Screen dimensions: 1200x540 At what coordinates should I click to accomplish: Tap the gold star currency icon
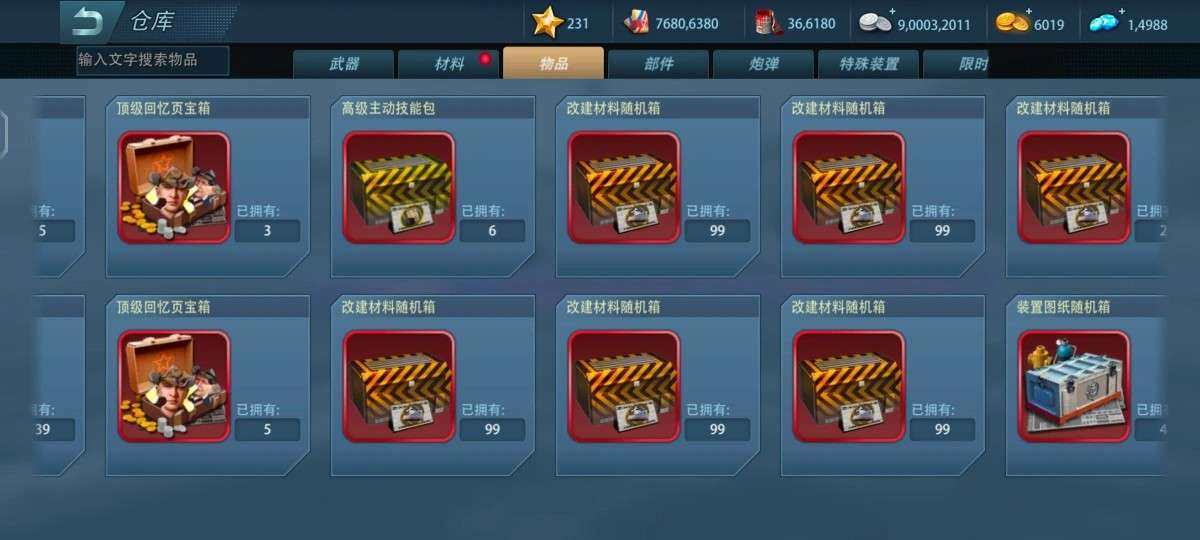point(547,22)
